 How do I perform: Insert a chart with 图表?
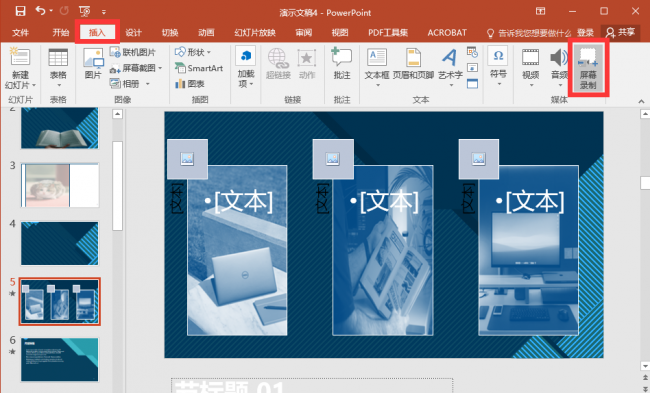click(x=190, y=84)
